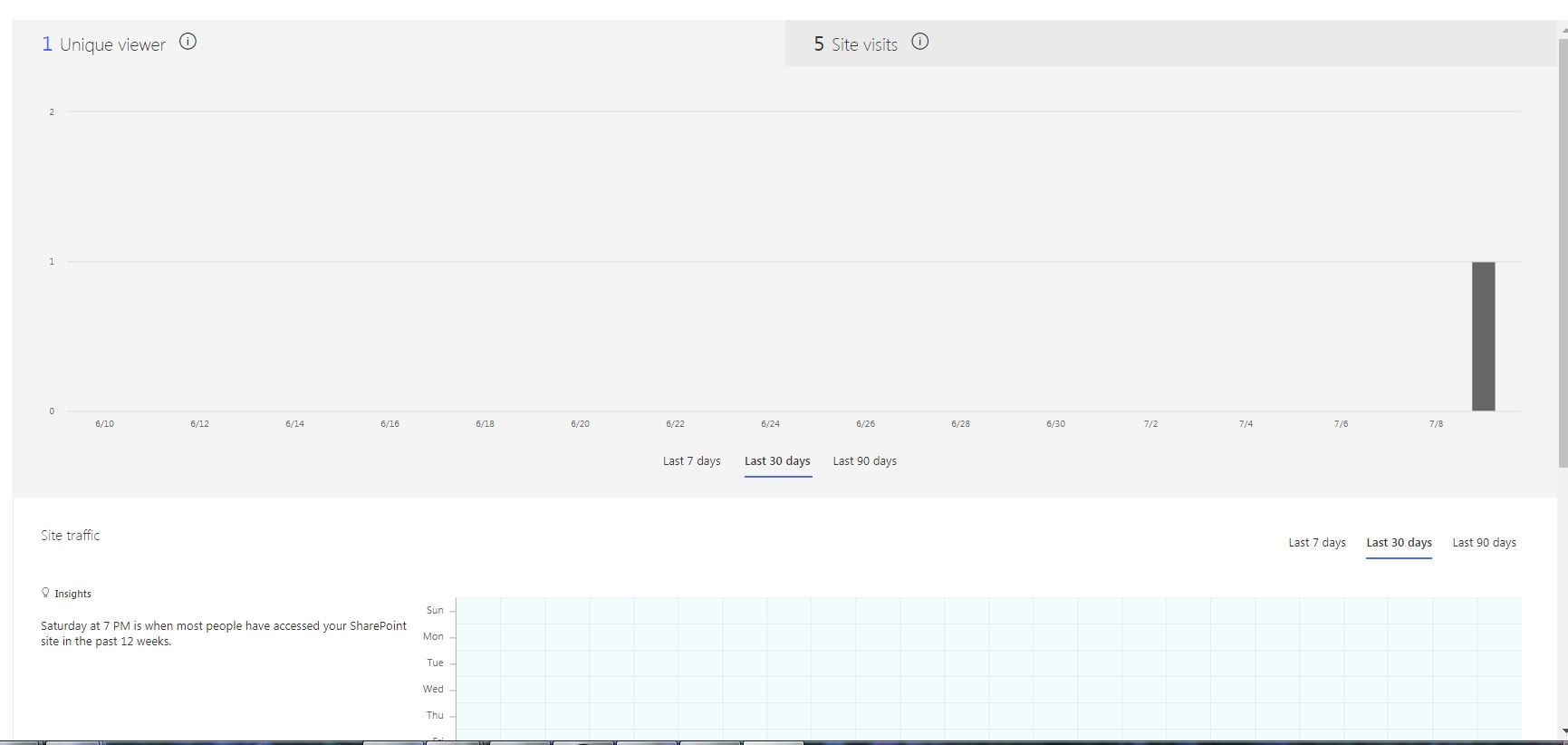Click the scrollbar down arrow at bottom right

[1563, 731]
